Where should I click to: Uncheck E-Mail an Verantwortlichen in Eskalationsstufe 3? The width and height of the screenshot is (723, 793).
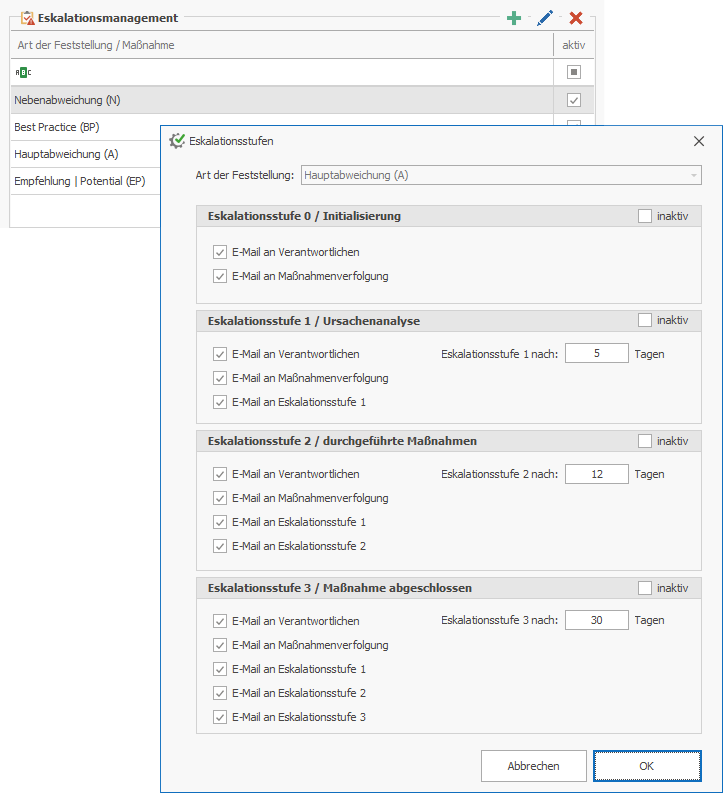[220, 621]
